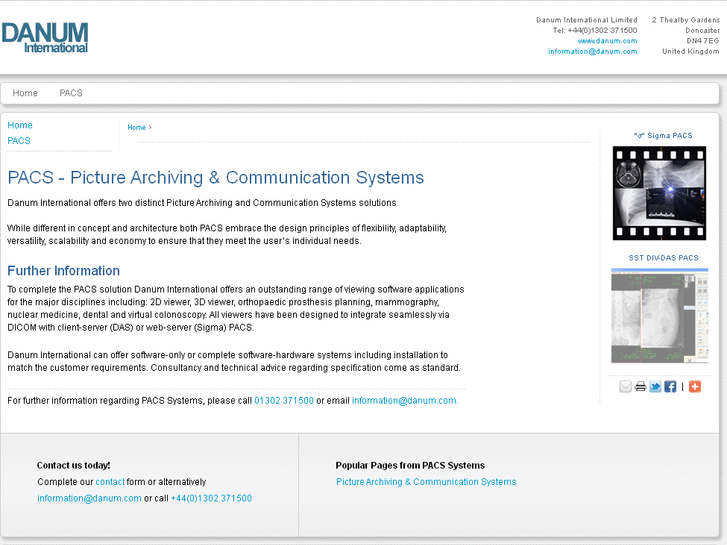Share page via Facebook icon

click(x=670, y=386)
